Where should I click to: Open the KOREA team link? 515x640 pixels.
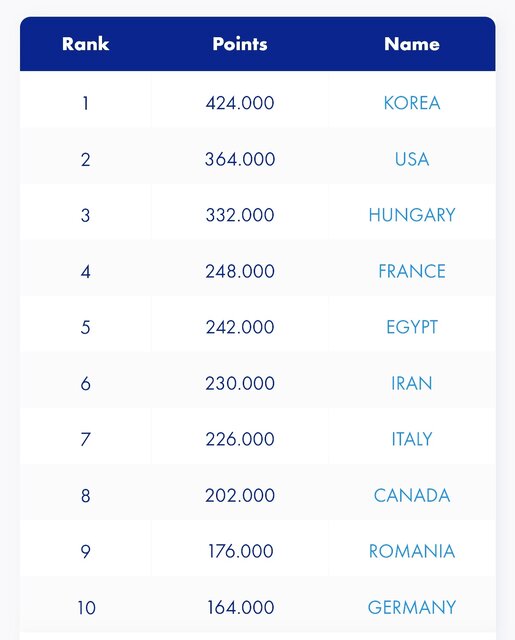point(412,103)
